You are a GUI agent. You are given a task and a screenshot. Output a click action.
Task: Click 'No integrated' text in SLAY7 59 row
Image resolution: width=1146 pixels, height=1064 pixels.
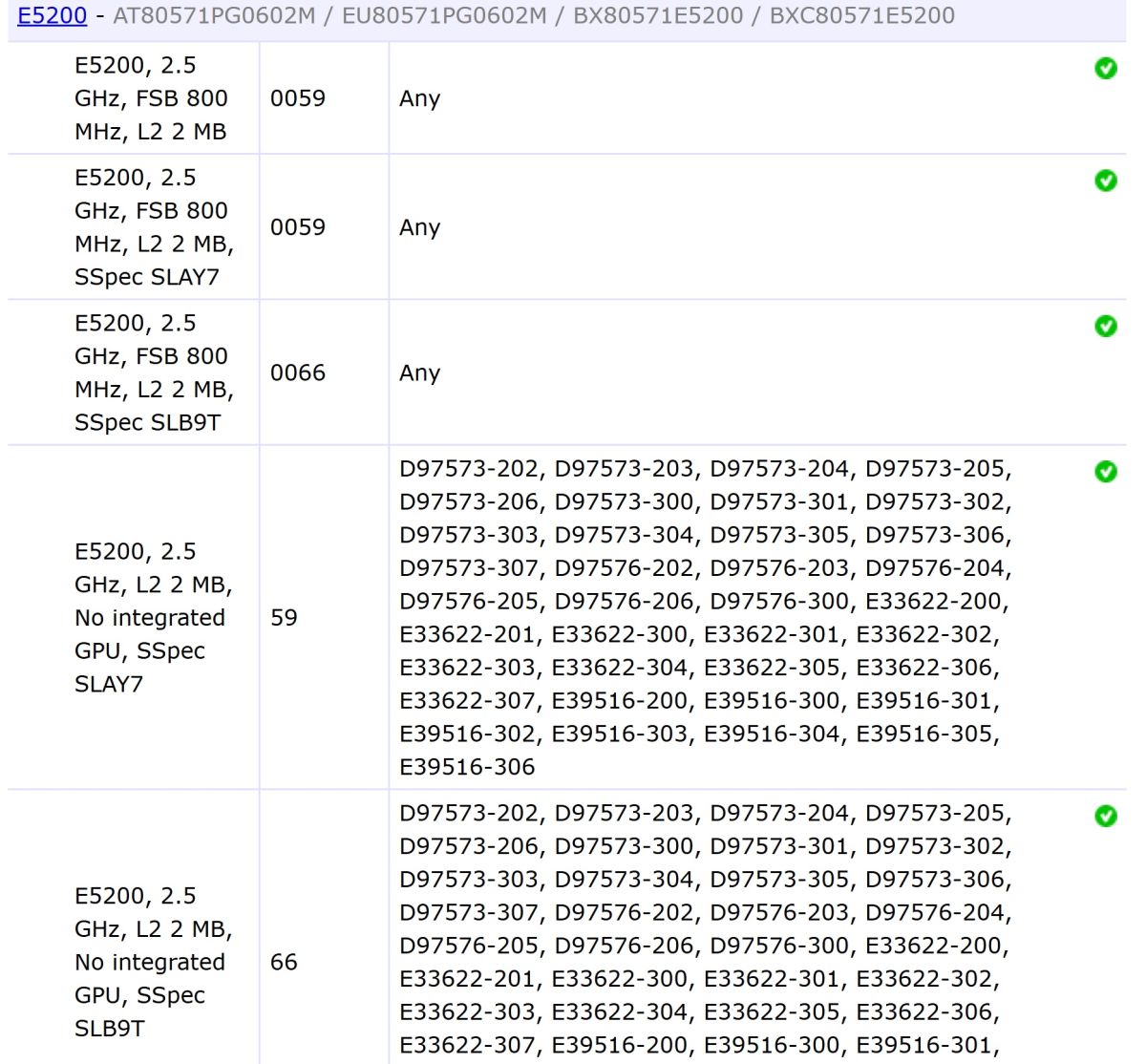150,618
